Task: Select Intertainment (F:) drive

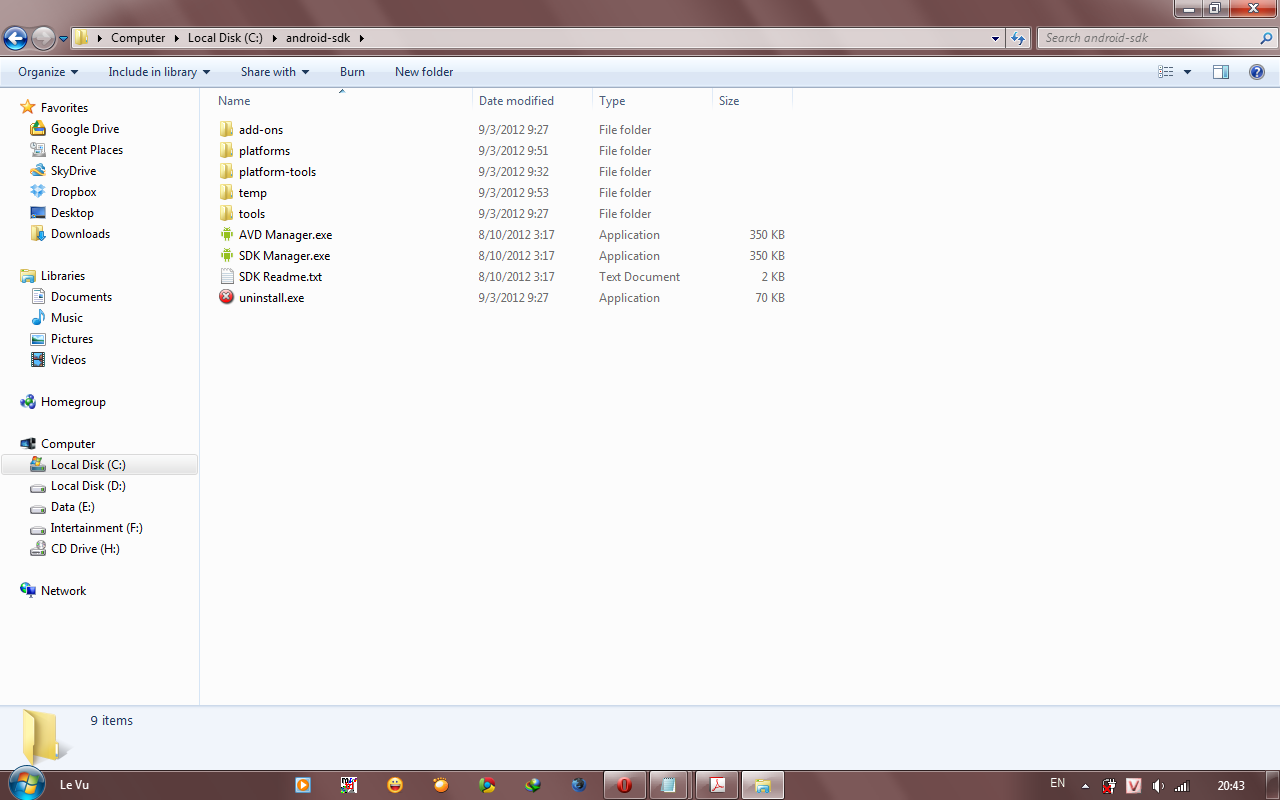Action: [x=97, y=528]
